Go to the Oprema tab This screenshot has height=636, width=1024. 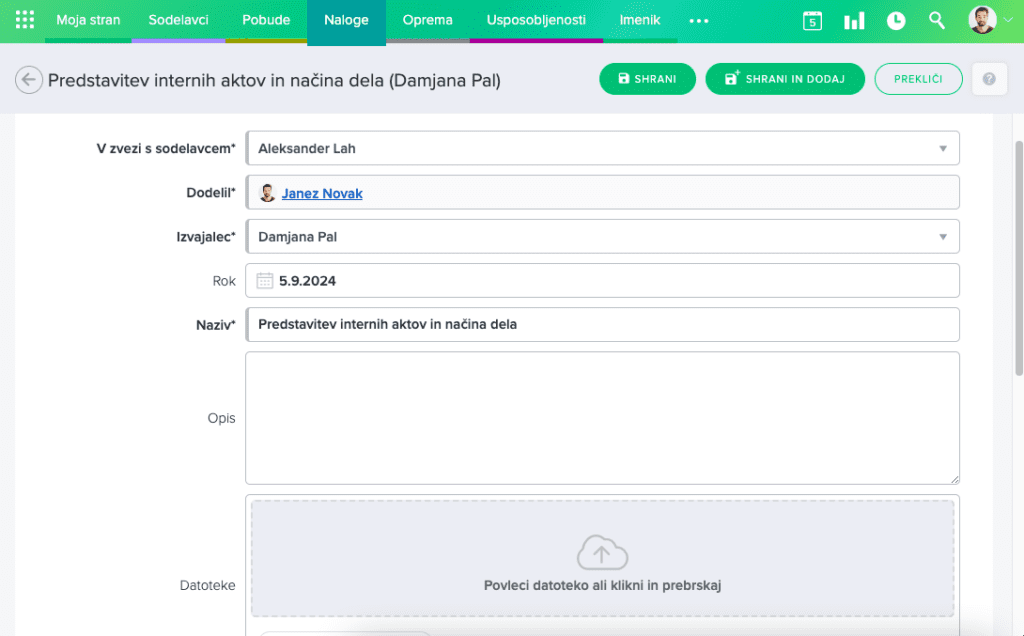tap(427, 20)
